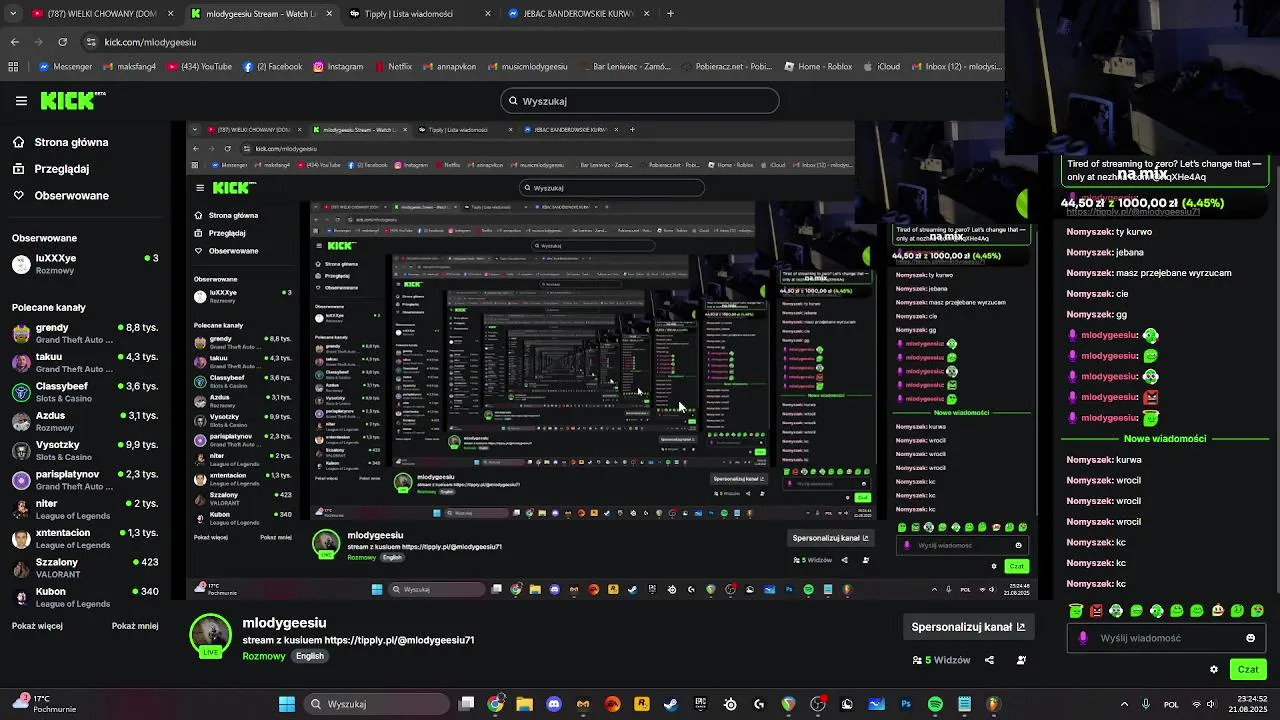
Task: Select the mlodygeesiu Stream browser tab
Action: click(260, 14)
